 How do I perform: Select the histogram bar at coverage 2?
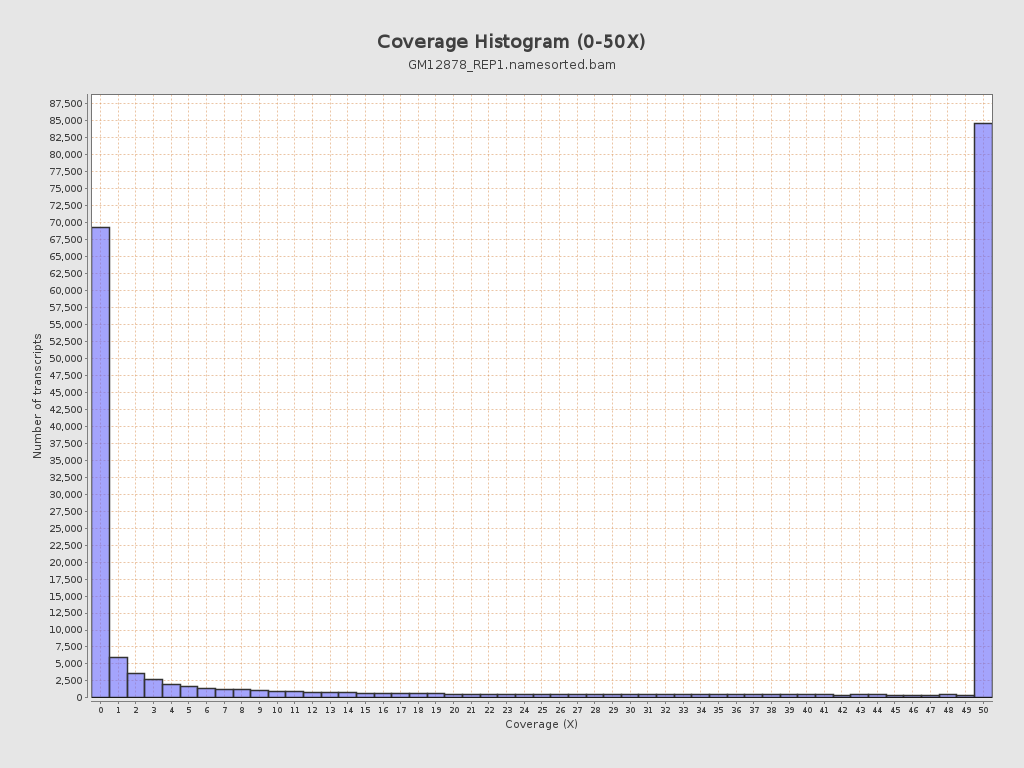pos(136,686)
